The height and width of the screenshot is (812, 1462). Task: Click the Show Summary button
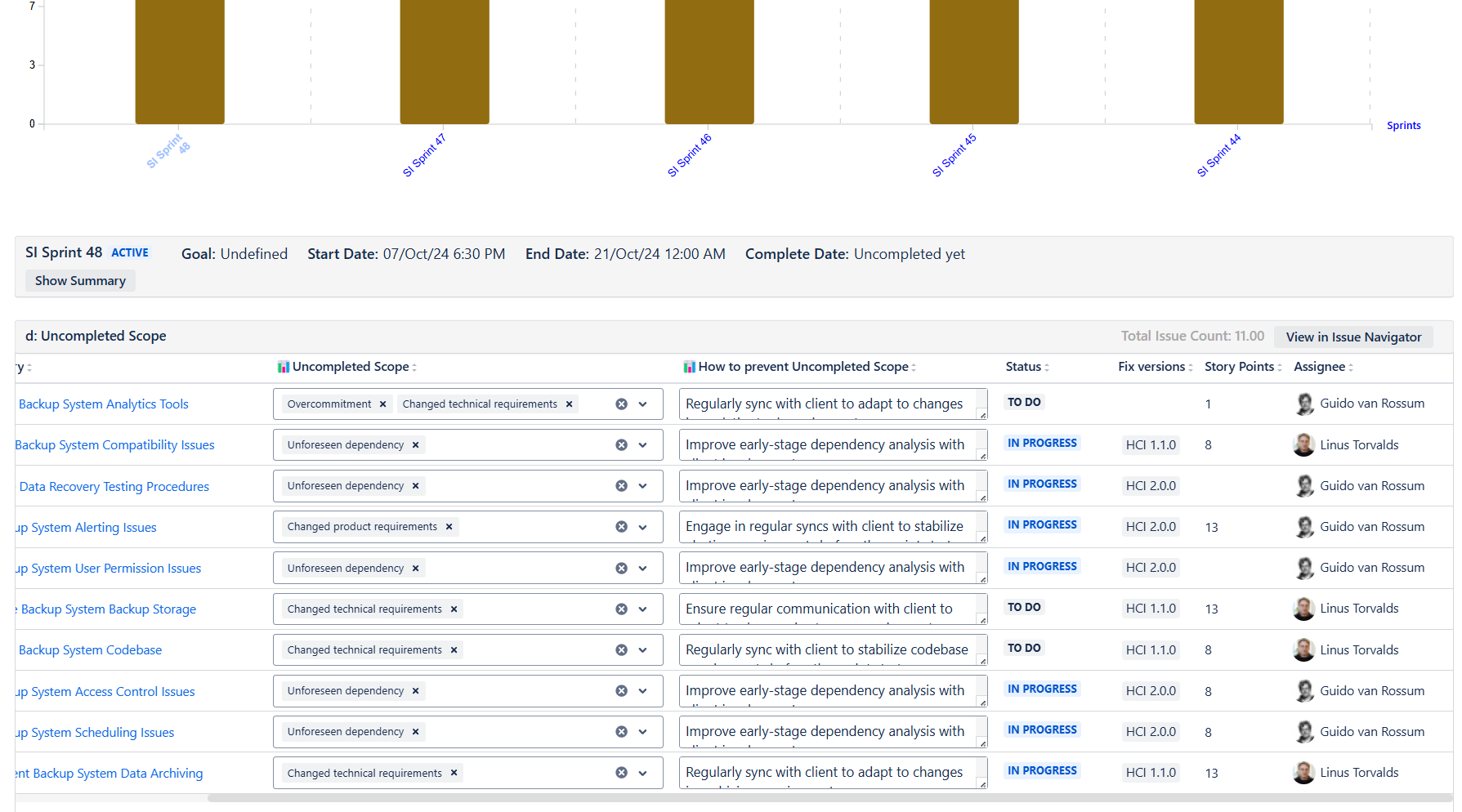tap(79, 280)
